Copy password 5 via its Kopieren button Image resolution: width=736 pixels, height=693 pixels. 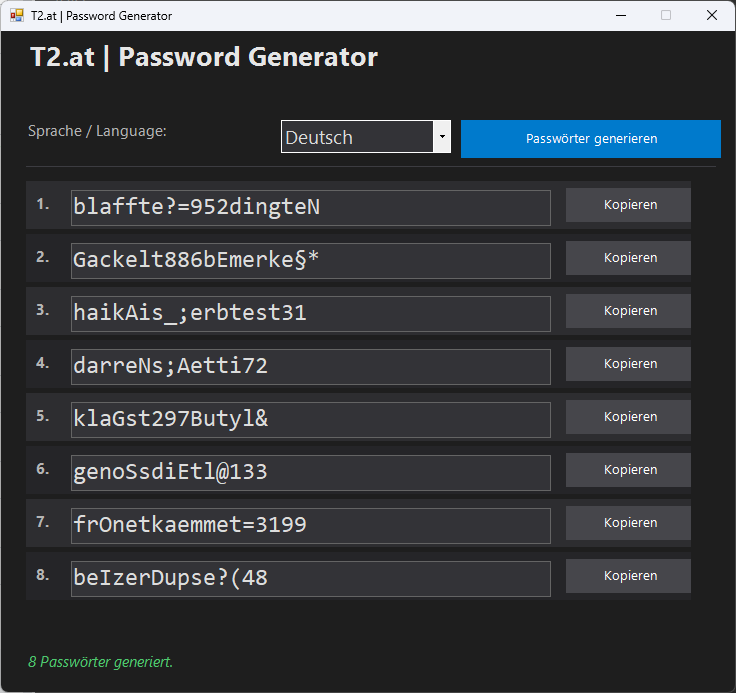click(x=629, y=417)
